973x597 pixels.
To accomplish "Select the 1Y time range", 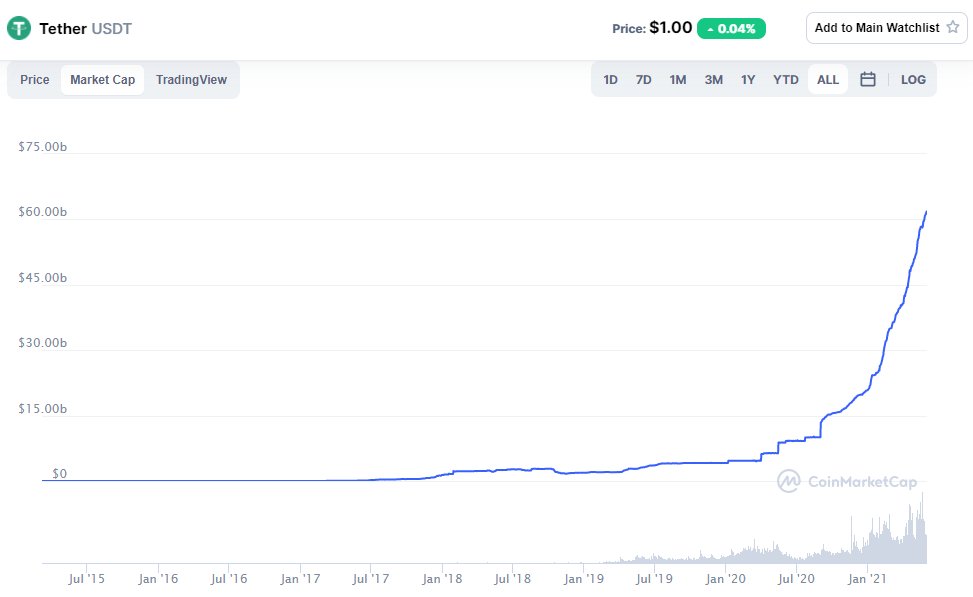I will [748, 79].
